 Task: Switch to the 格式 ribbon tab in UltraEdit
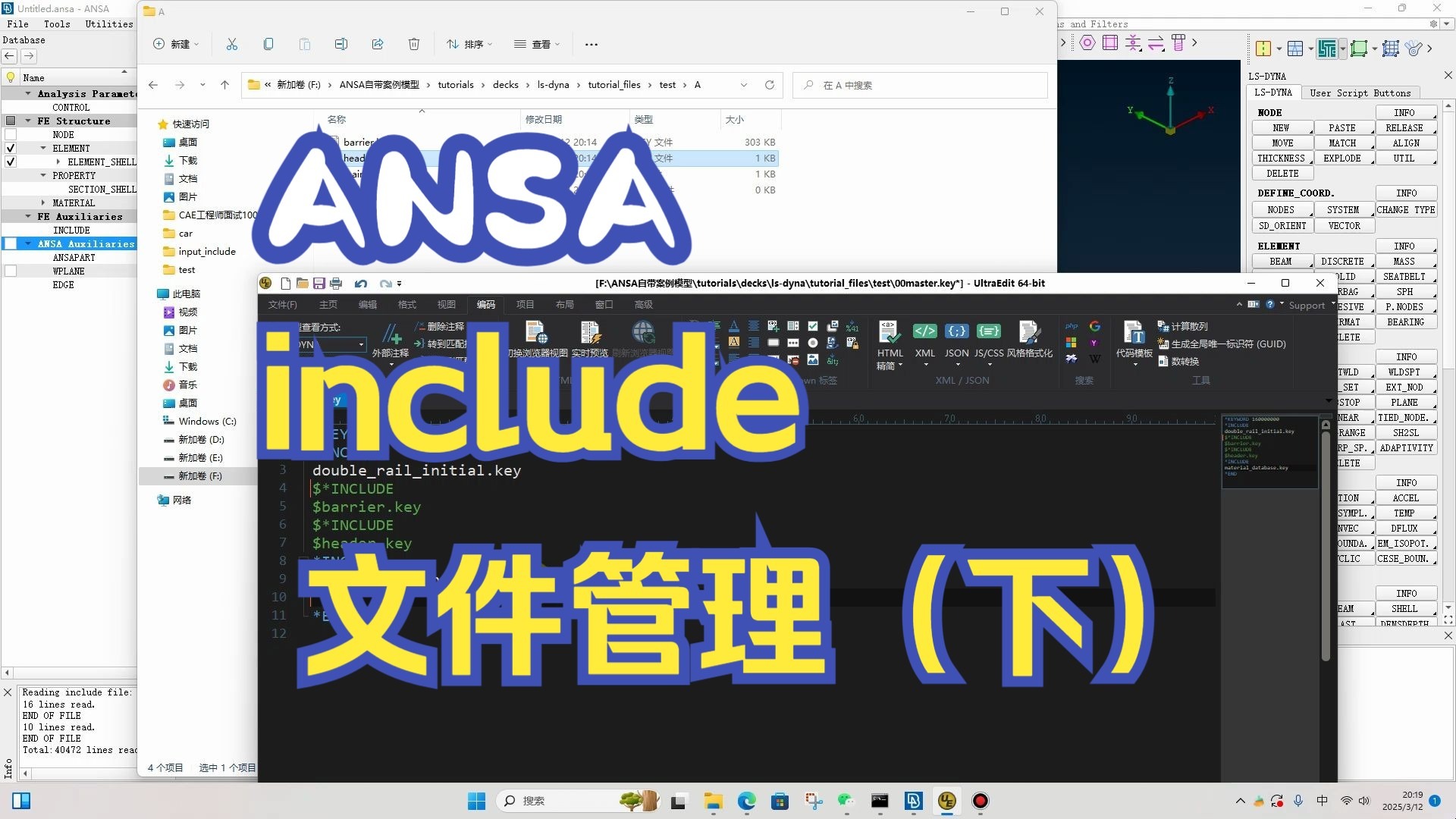tap(406, 305)
